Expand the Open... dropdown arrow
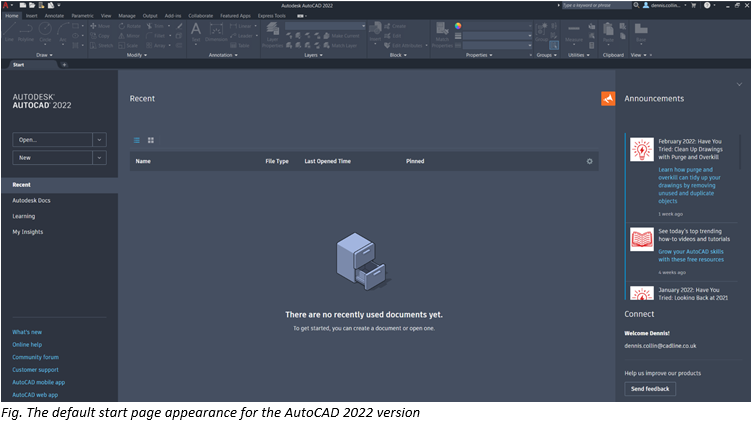Screen dimensions: 752x422 (99, 140)
